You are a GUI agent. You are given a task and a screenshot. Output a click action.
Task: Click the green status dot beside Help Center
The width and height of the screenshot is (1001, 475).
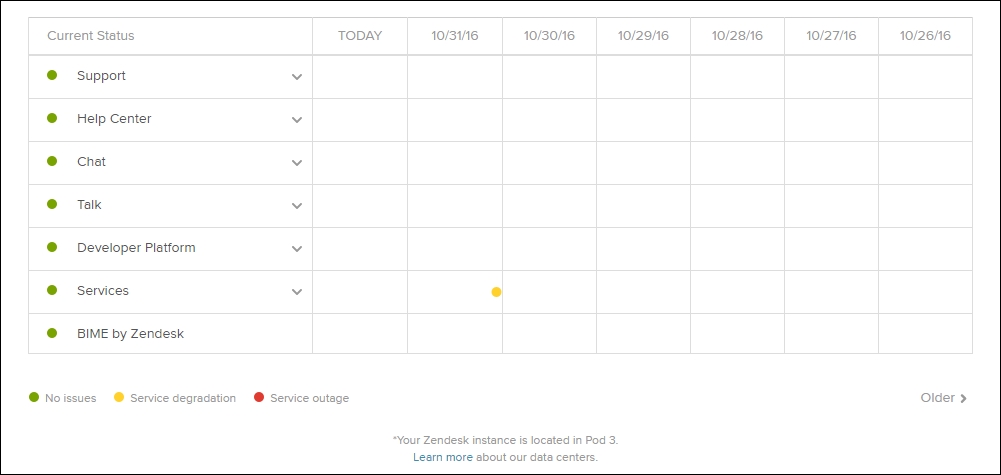(52, 118)
